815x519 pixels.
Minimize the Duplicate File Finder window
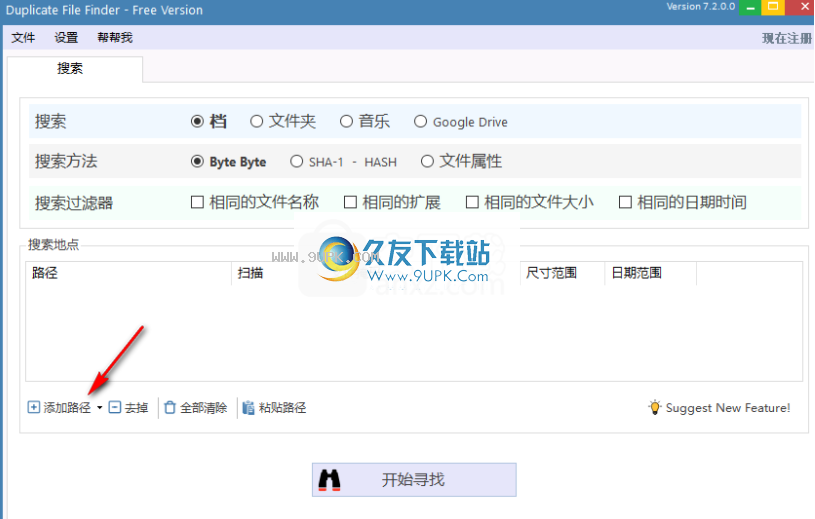(x=750, y=7)
